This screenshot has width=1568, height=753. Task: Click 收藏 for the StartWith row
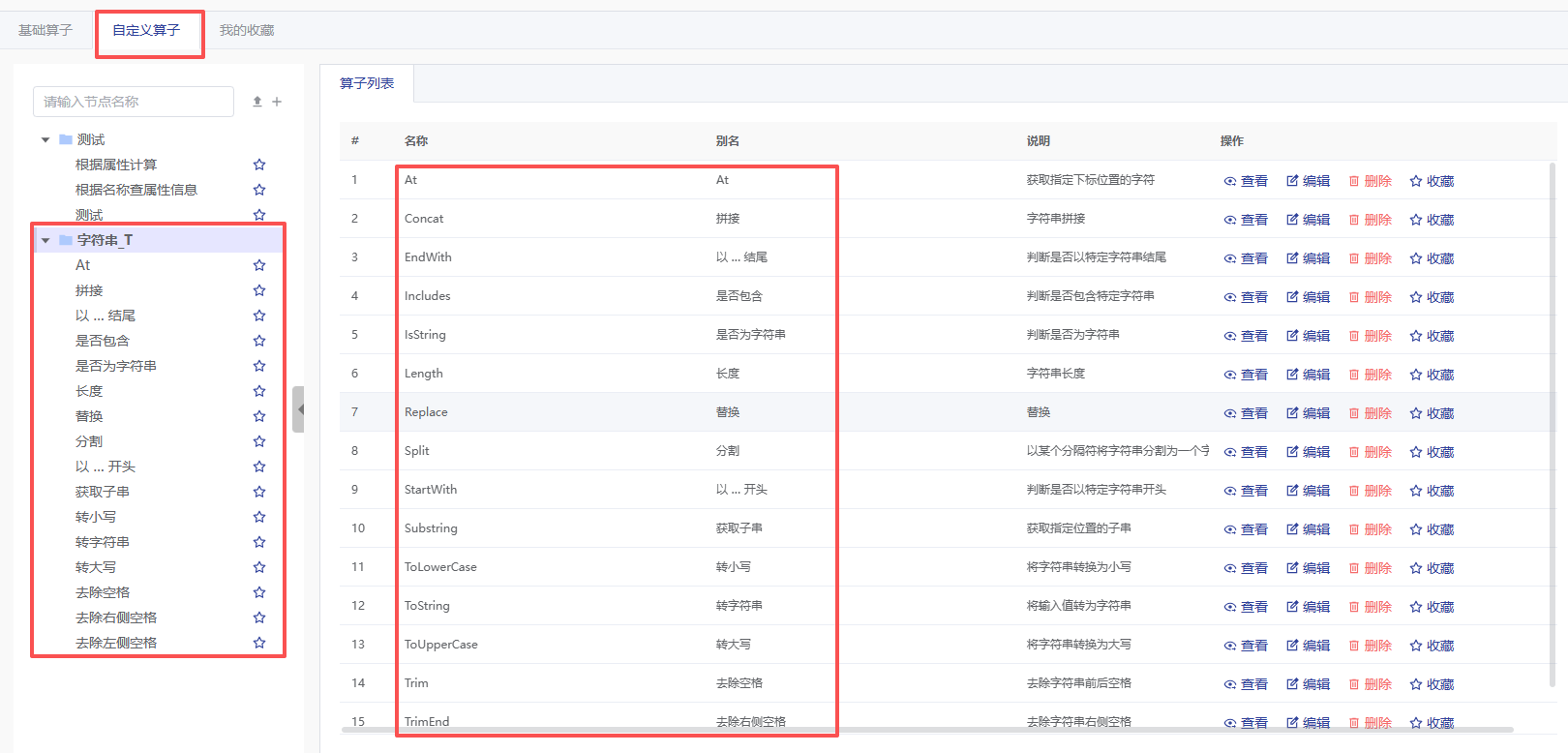[1432, 491]
